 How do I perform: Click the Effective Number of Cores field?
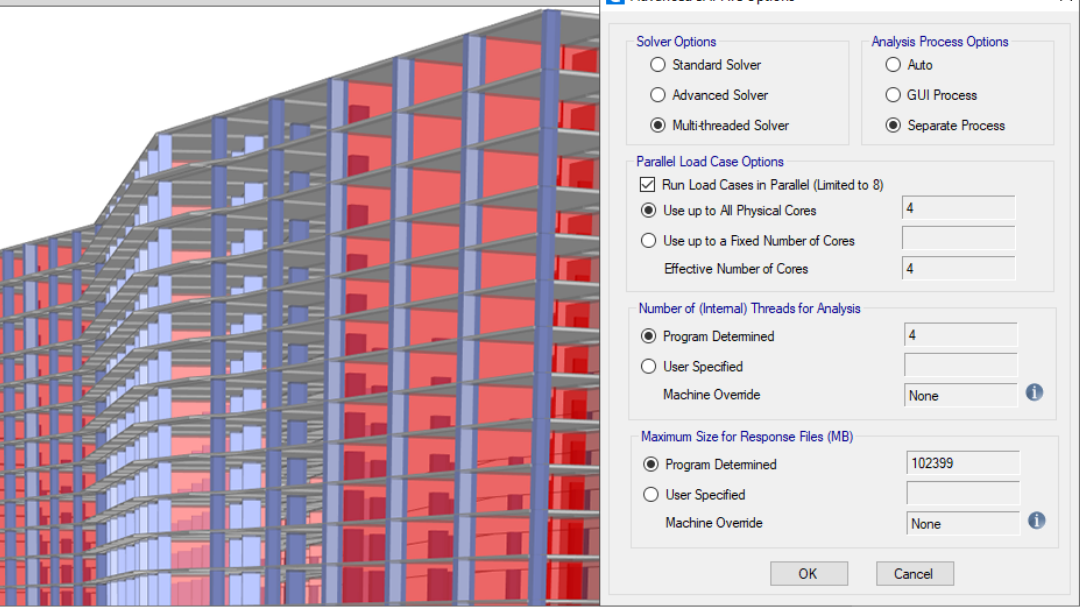[958, 269]
